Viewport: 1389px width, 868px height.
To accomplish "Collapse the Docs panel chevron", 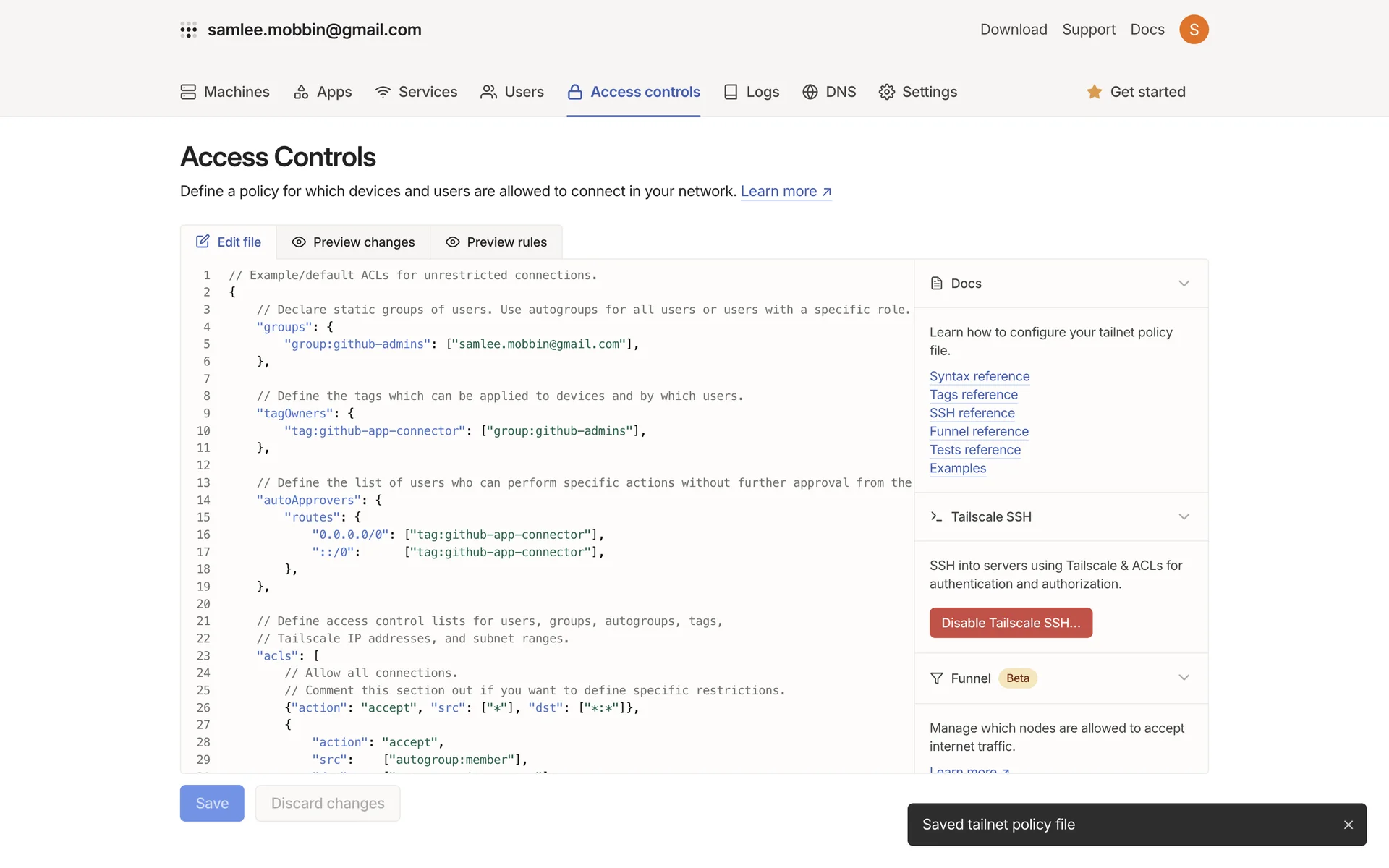I will click(x=1184, y=284).
